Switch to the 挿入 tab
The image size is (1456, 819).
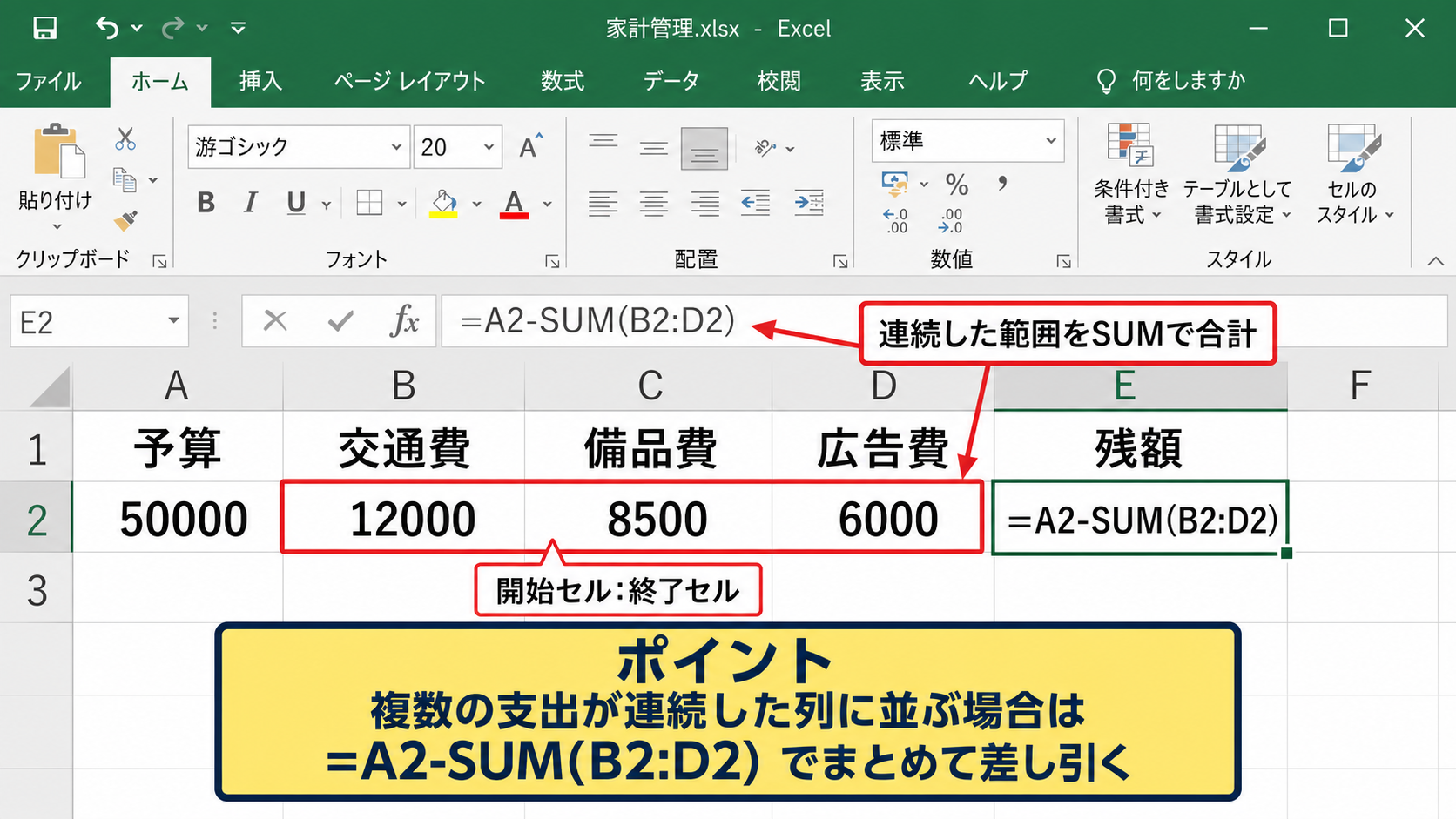coord(260,81)
